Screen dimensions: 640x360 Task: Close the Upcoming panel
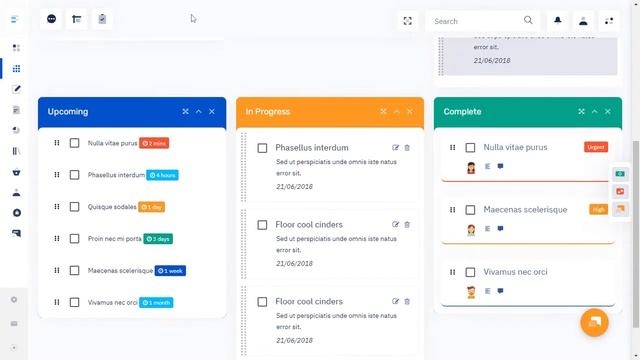(212, 111)
